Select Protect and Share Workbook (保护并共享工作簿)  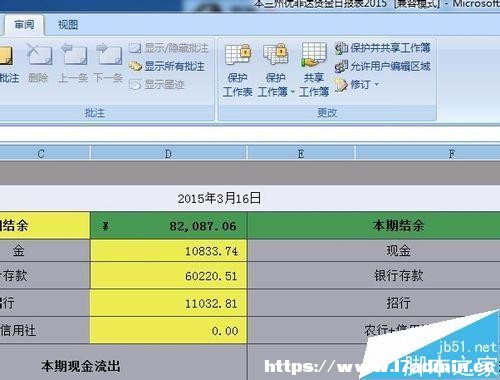coord(383,48)
